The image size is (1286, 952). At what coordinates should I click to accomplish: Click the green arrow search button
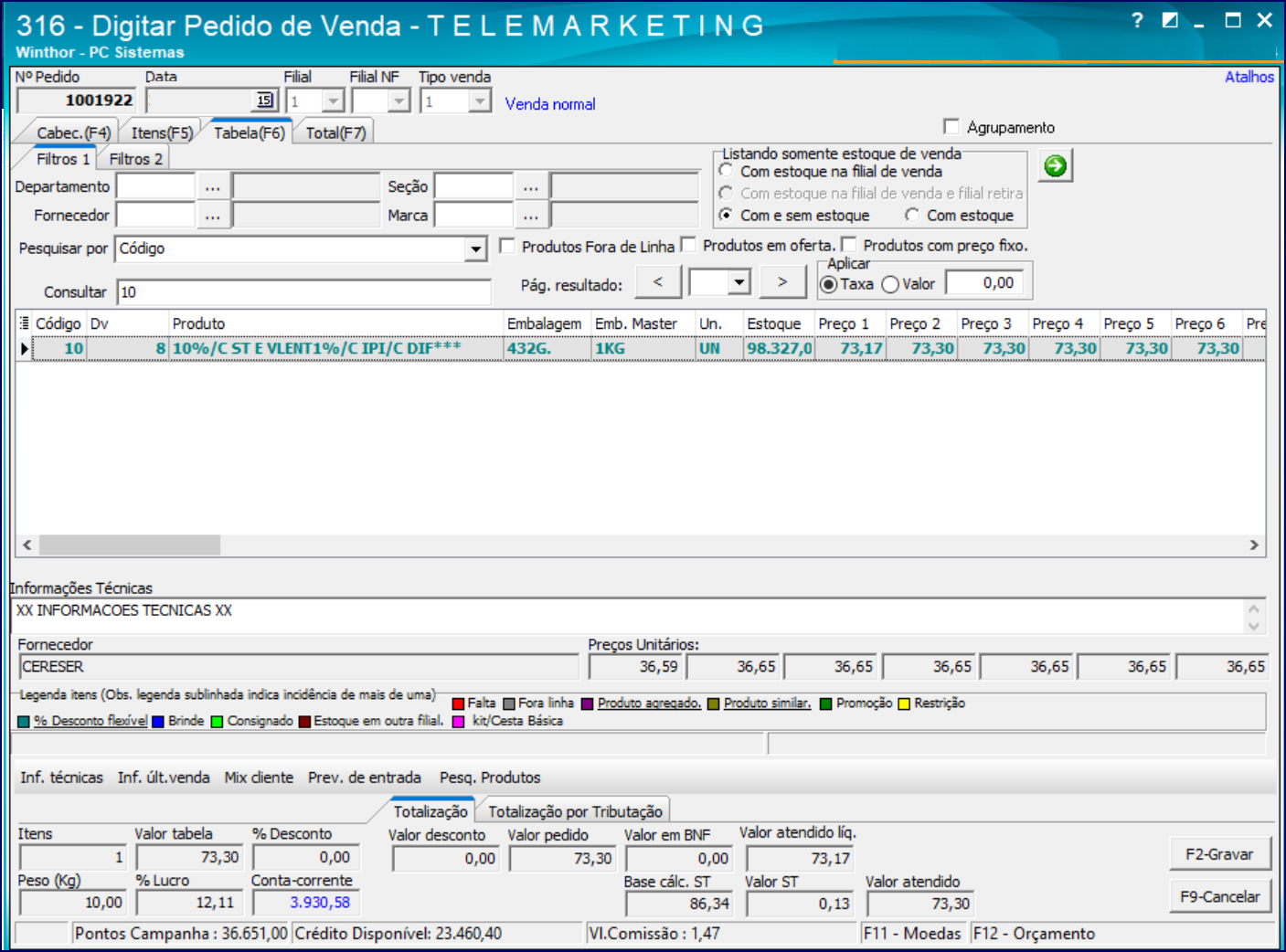point(1055,165)
